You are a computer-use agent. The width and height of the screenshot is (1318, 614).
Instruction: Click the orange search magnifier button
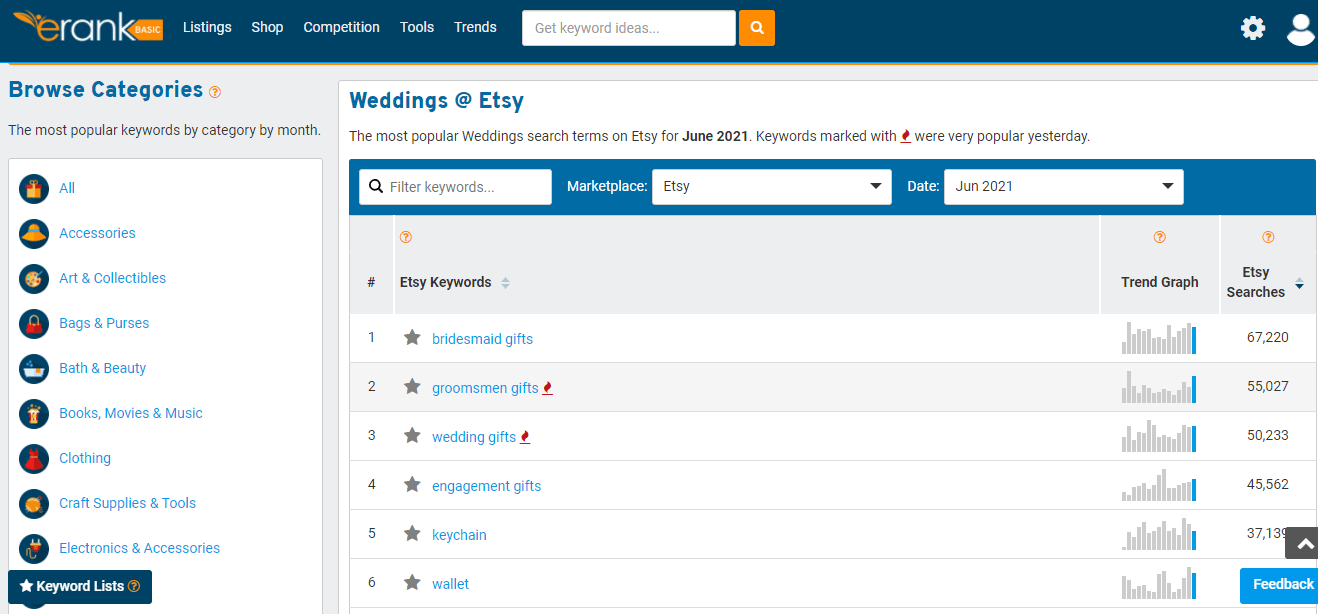coord(757,28)
